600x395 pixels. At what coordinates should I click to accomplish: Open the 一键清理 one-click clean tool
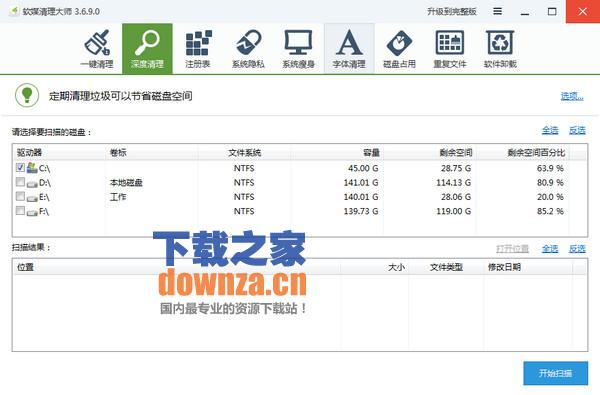click(97, 49)
